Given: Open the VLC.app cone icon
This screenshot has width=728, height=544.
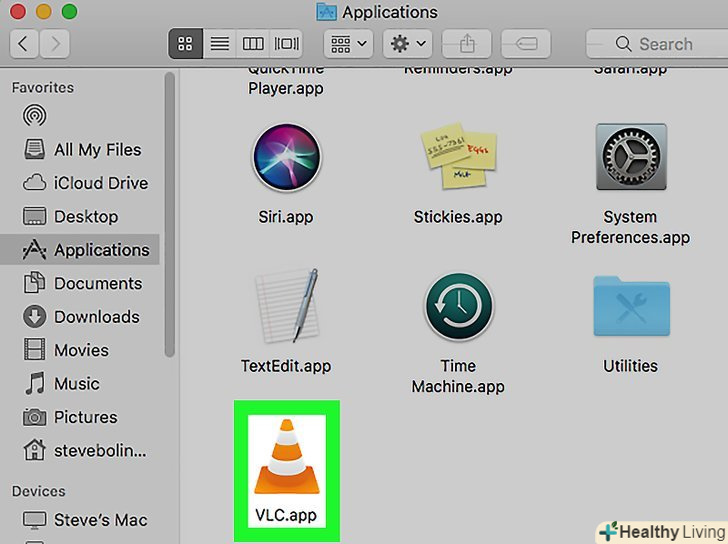Looking at the screenshot, I should pos(287,457).
